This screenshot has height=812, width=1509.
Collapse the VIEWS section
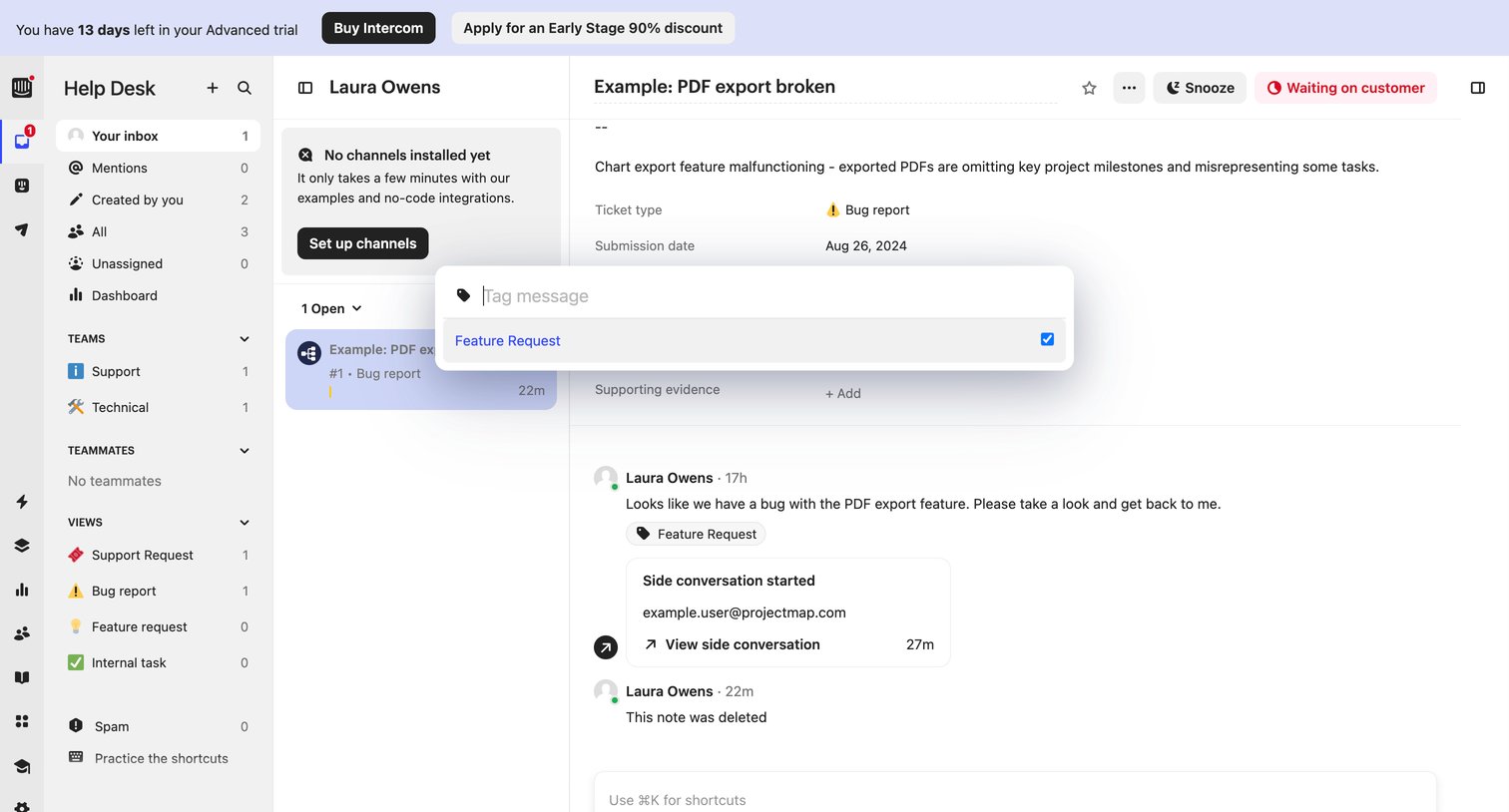[x=245, y=523]
